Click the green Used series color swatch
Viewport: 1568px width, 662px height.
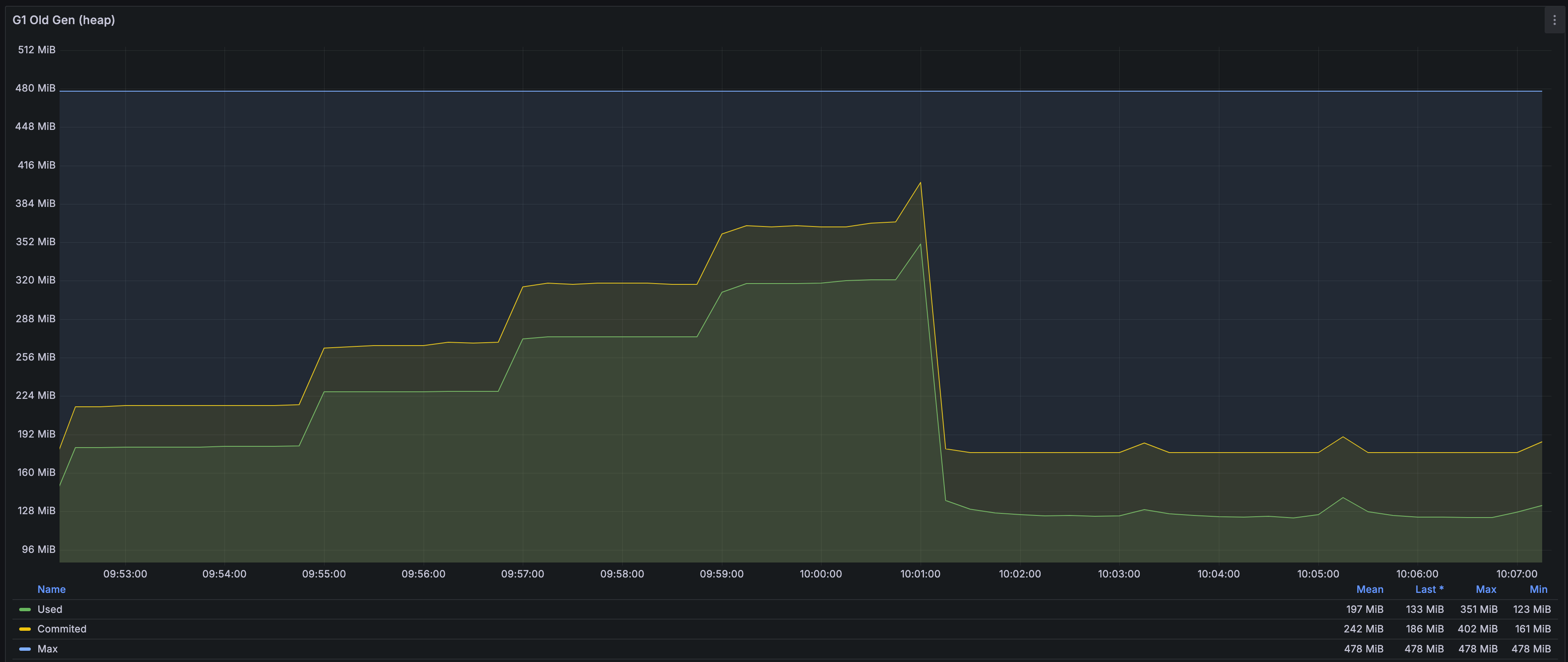(x=25, y=609)
